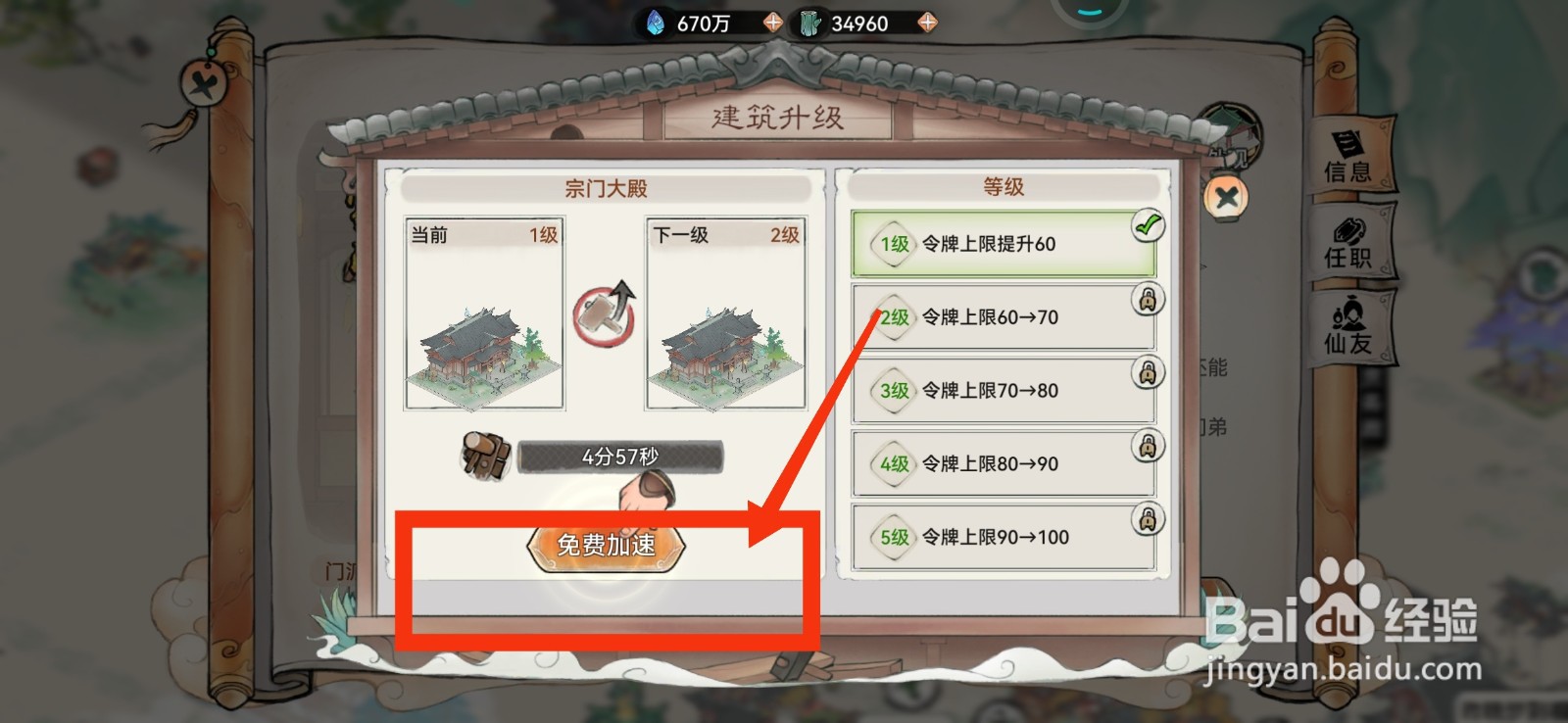1568x723 pixels.
Task: Click the lock icon on the 5级 row
Action: pyautogui.click(x=1148, y=519)
